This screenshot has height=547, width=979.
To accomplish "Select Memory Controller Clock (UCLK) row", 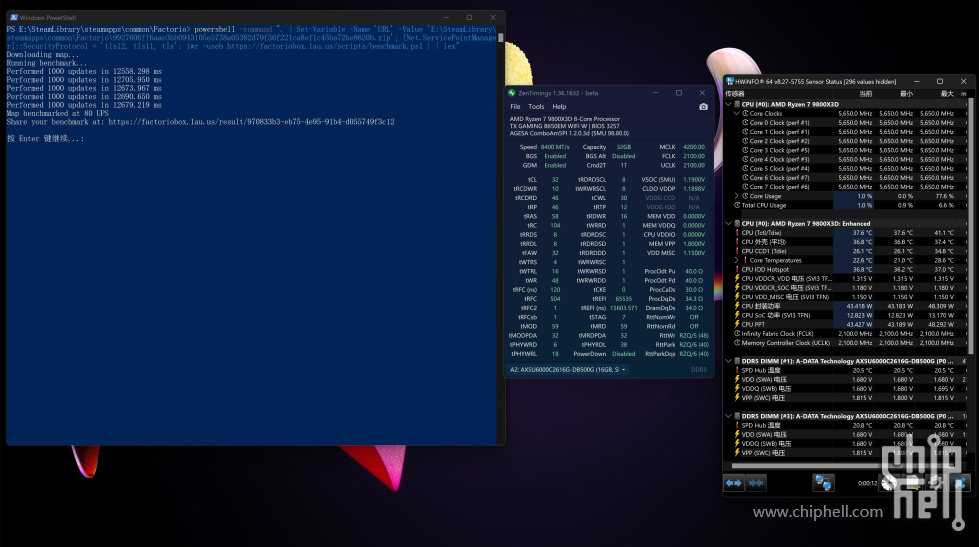I will point(845,343).
